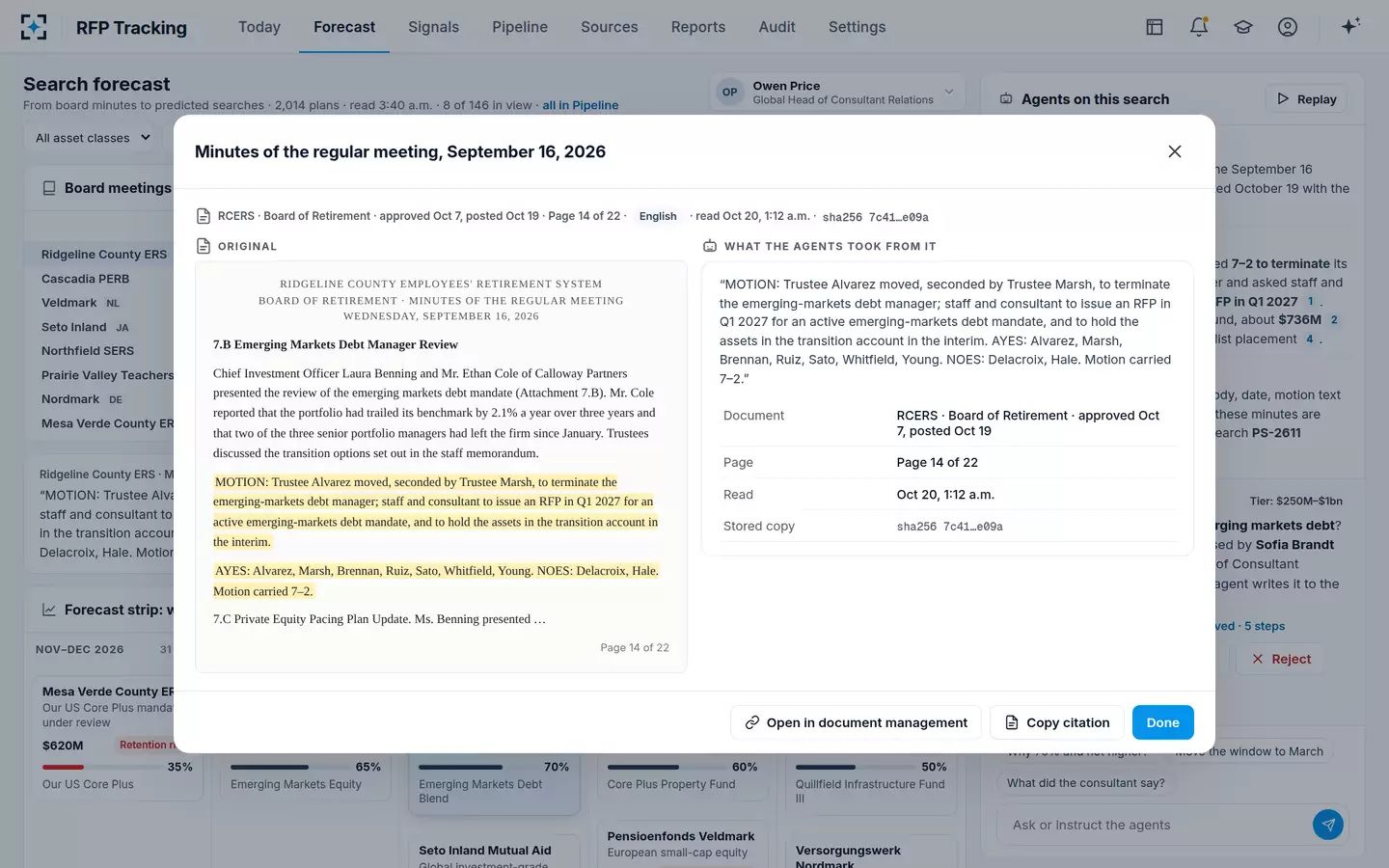Open the Emerging Markets Debt Blend 70% card
Image resolution: width=1389 pixels, height=868 pixels.
[494, 784]
